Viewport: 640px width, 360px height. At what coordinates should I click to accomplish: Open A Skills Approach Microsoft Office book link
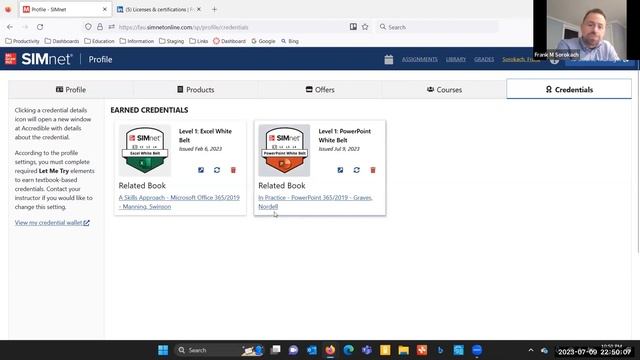point(179,202)
